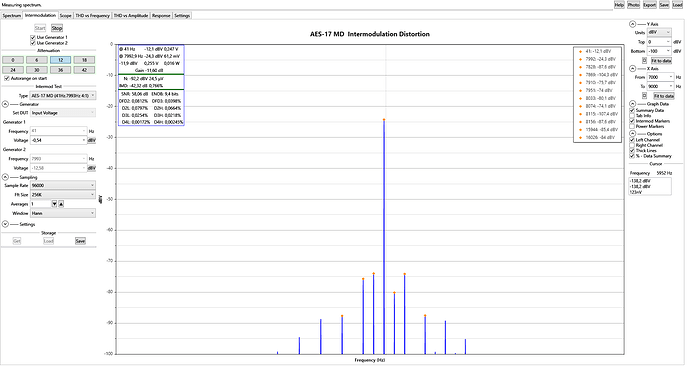Enable Tab Info checkbox
690x379 pixels.
(x=632, y=115)
